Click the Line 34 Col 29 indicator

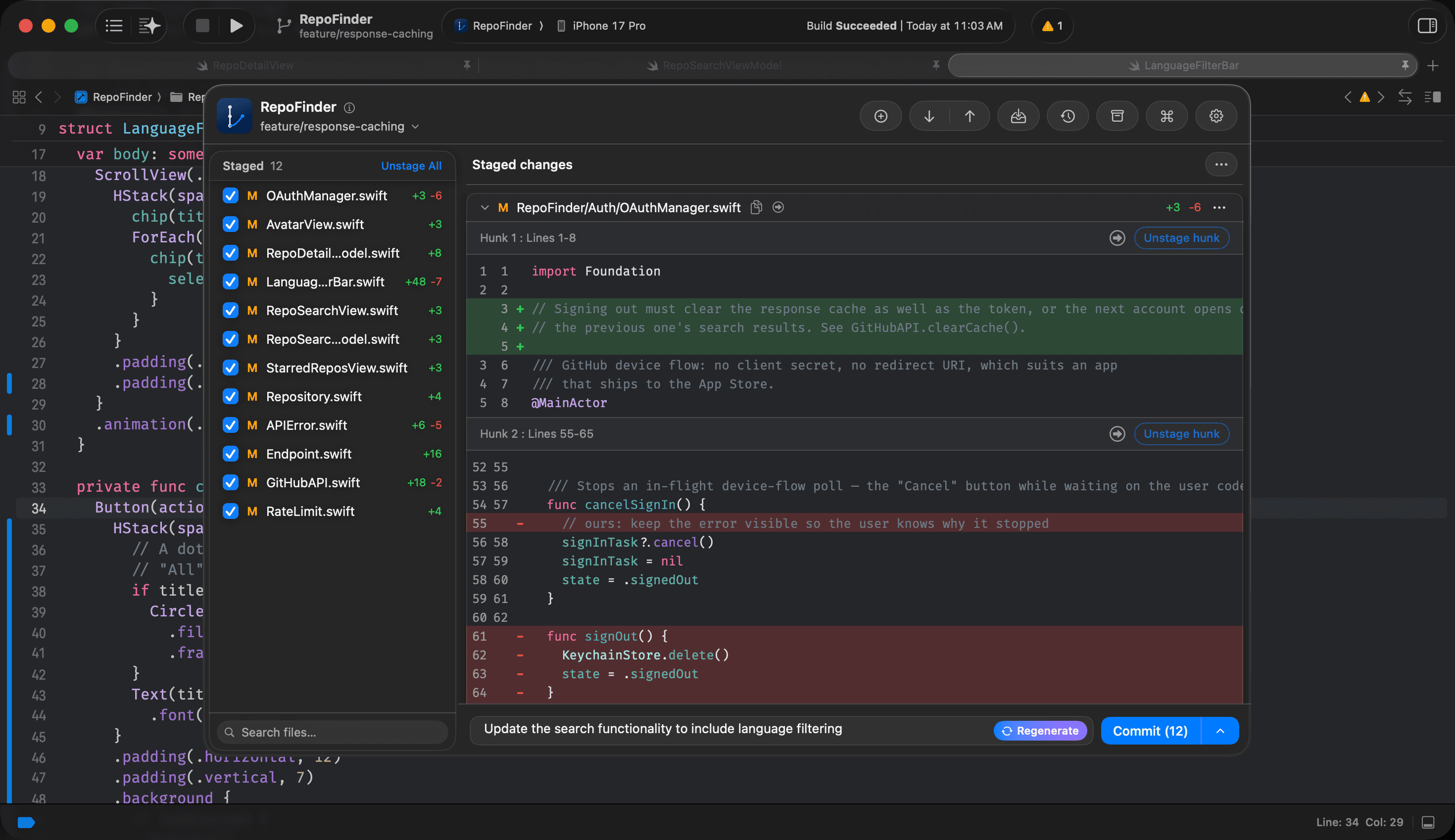[1359, 822]
